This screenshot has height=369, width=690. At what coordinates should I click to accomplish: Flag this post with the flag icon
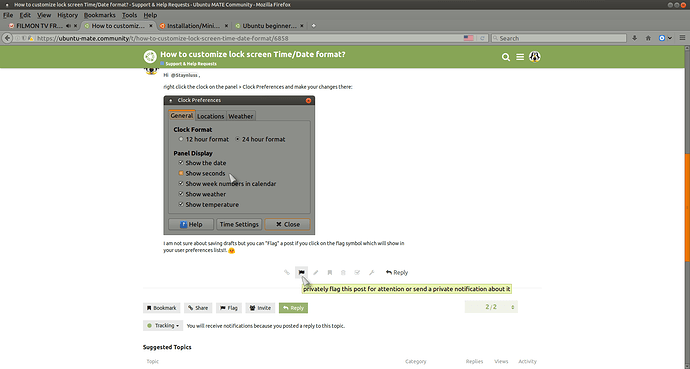[x=301, y=273]
